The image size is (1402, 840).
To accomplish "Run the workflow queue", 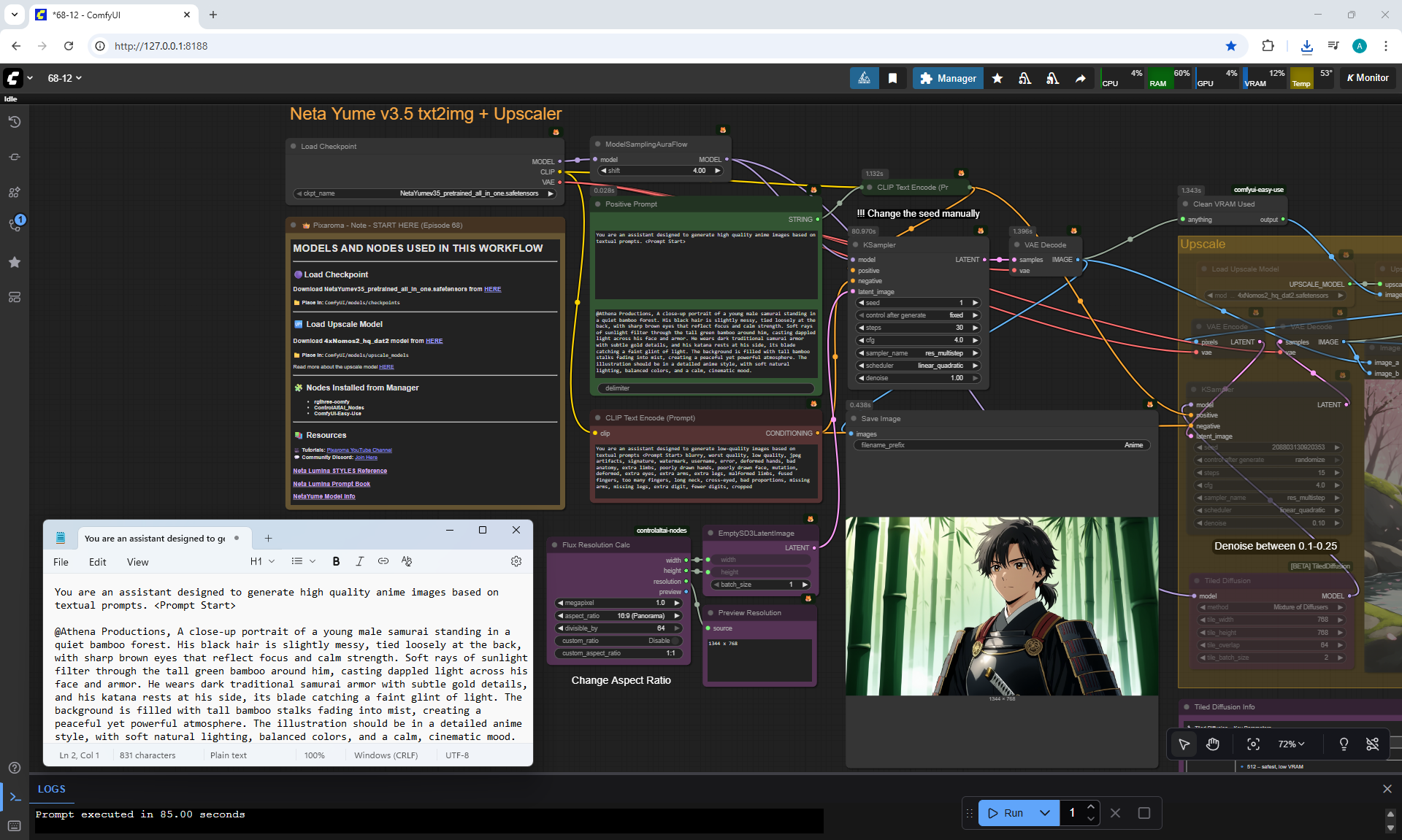I will 1005,812.
